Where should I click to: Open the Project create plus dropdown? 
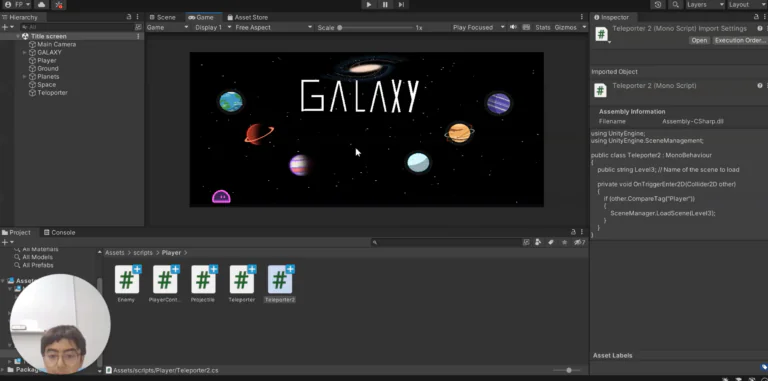tap(8, 242)
